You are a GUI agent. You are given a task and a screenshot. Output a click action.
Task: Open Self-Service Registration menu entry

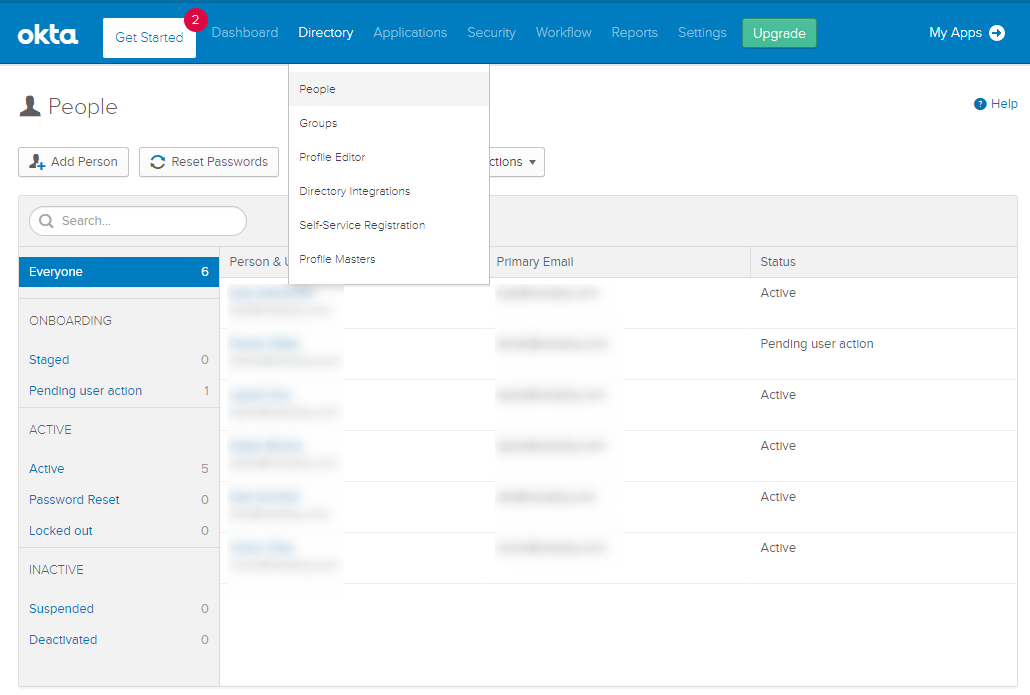[x=389, y=225]
